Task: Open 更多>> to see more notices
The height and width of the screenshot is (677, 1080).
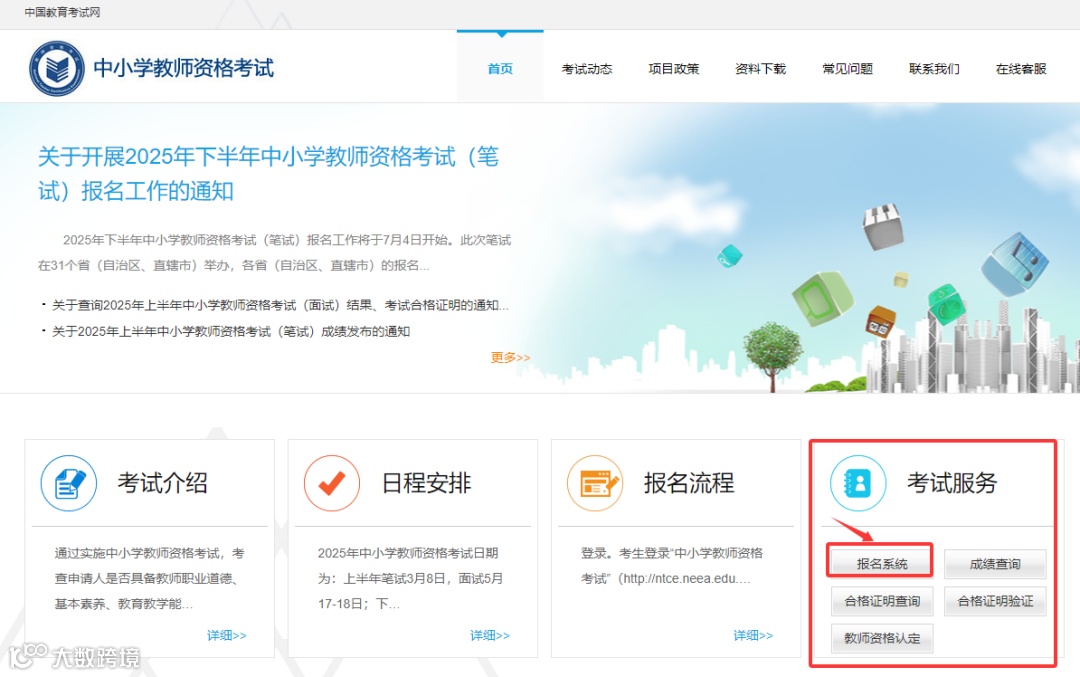Action: coord(510,357)
